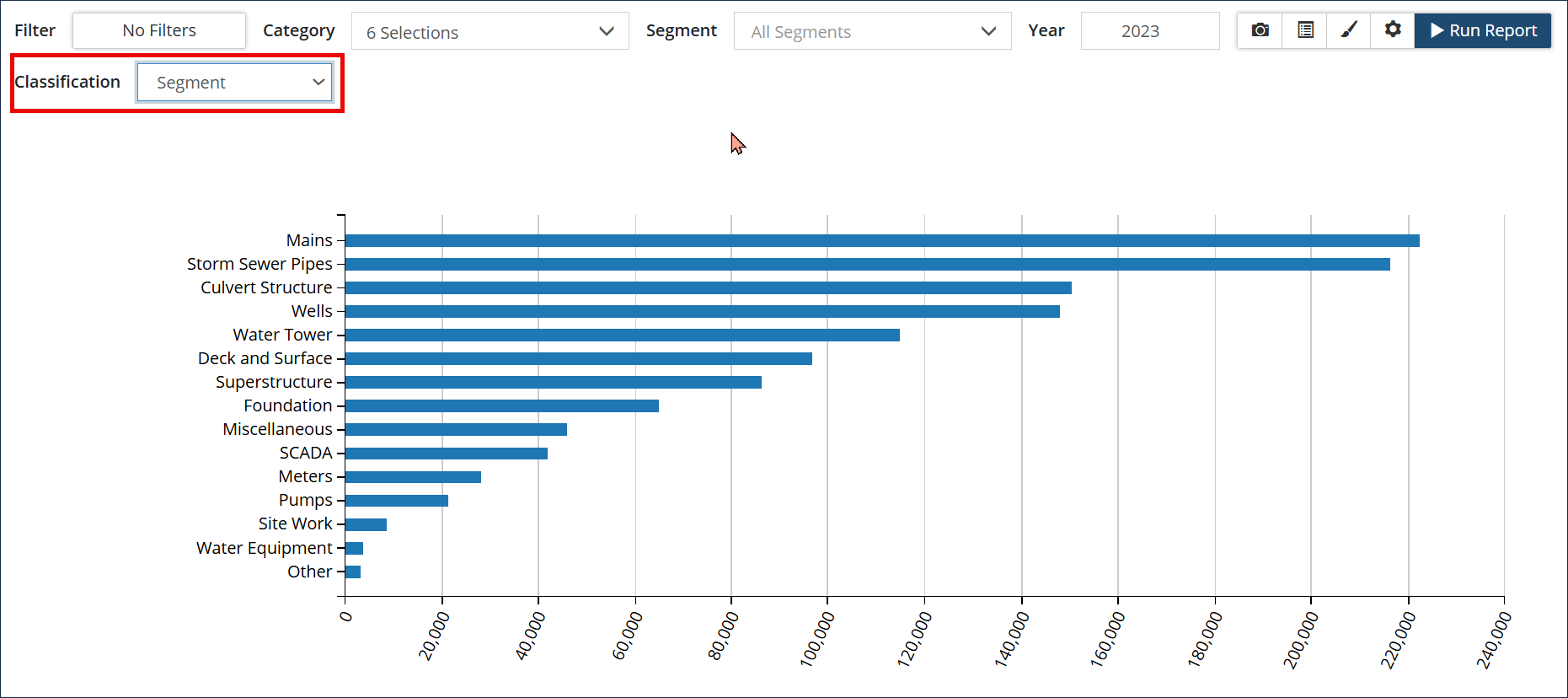Image resolution: width=1568 pixels, height=698 pixels.
Task: Click the Year field showing 2023
Action: pos(1149,31)
